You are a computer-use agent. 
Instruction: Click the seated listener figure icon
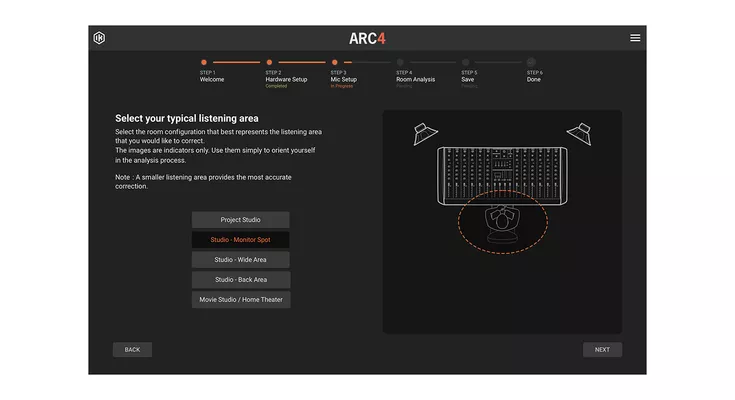click(x=502, y=222)
